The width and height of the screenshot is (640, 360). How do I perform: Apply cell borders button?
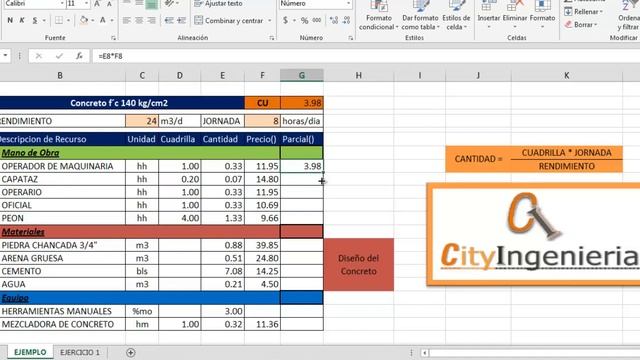pyautogui.click(x=59, y=20)
